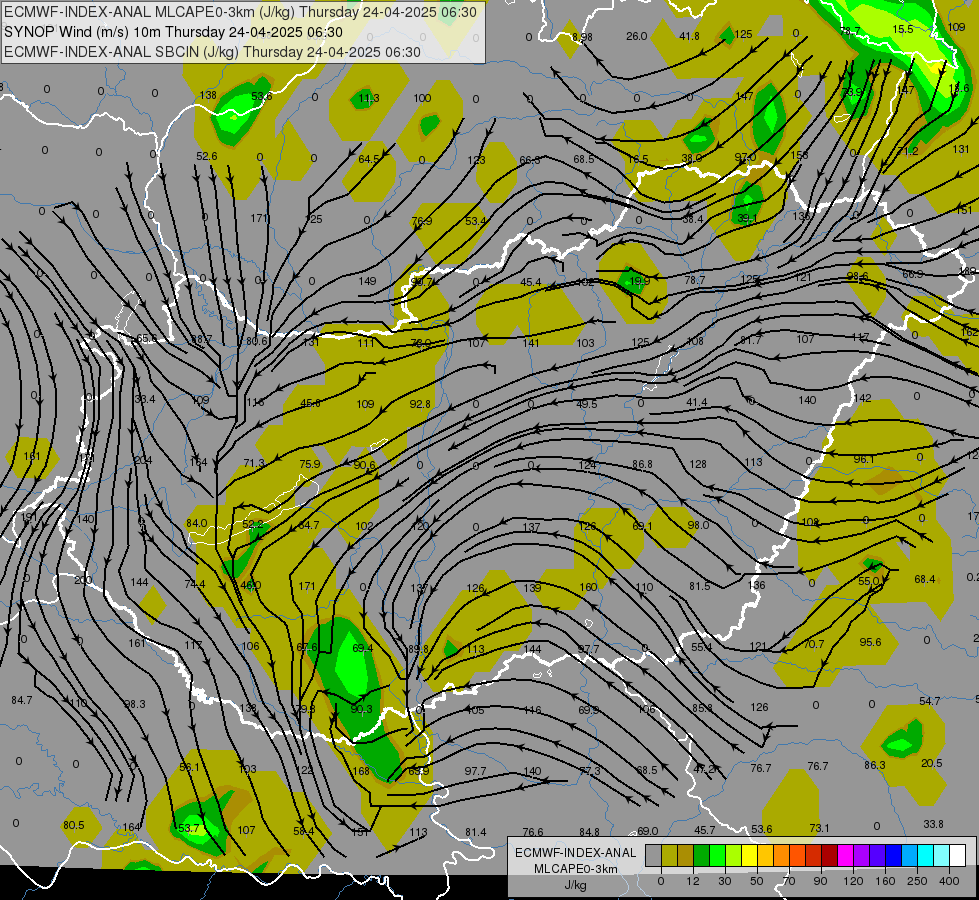Click the dark red legend swatch
The image size is (979, 900).
(x=829, y=855)
